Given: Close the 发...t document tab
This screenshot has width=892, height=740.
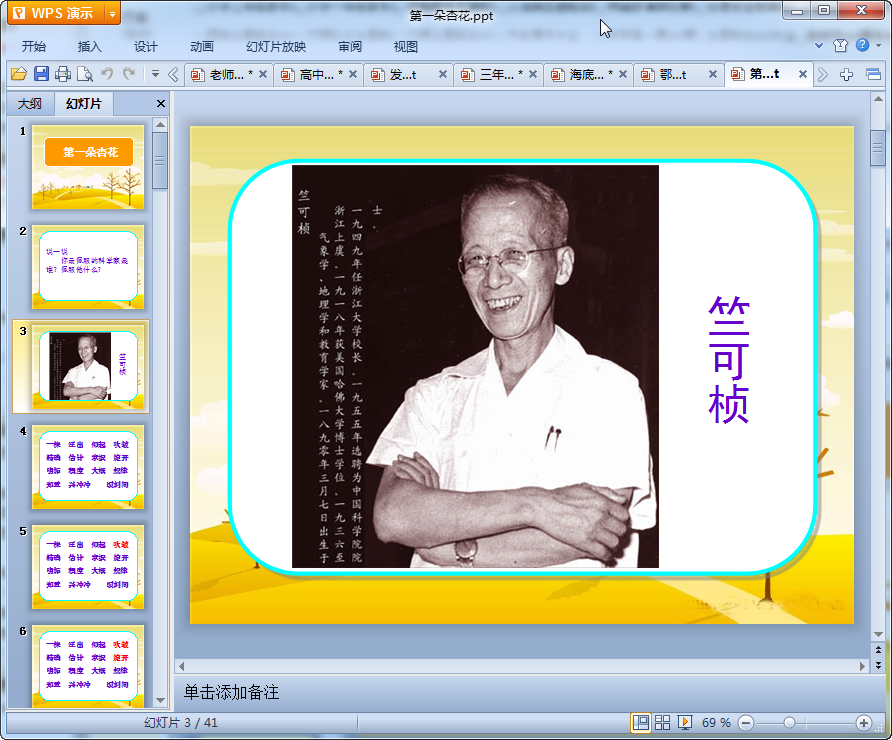Looking at the screenshot, I should pos(443,74).
